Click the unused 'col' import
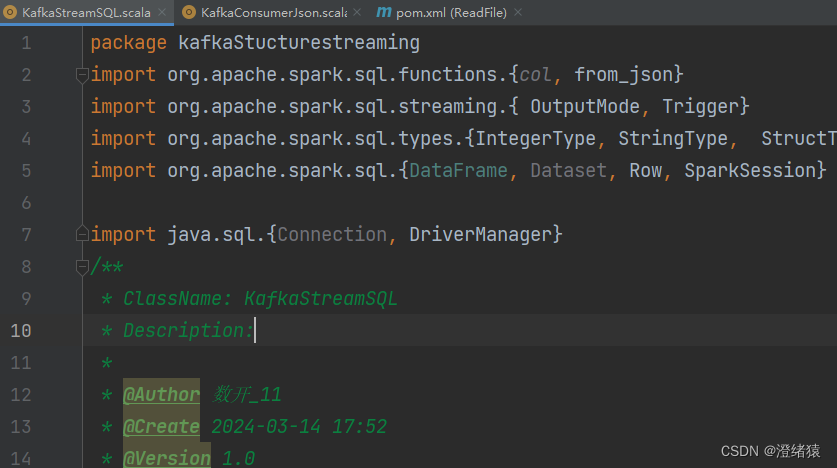 pyautogui.click(x=535, y=75)
